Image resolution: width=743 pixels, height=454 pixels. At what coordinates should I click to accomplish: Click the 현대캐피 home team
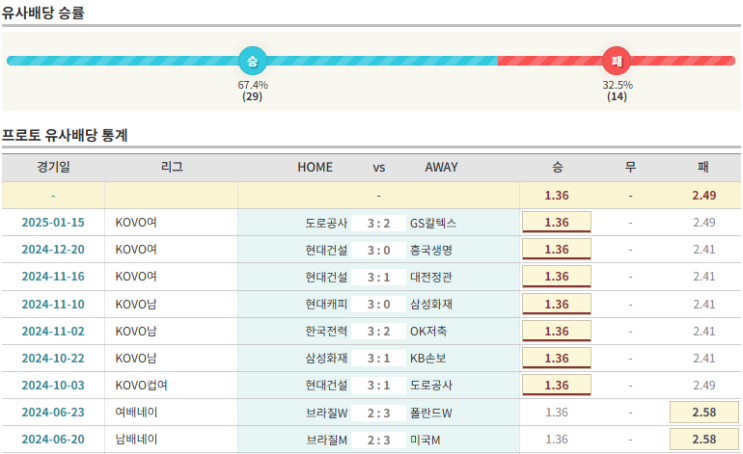point(326,304)
